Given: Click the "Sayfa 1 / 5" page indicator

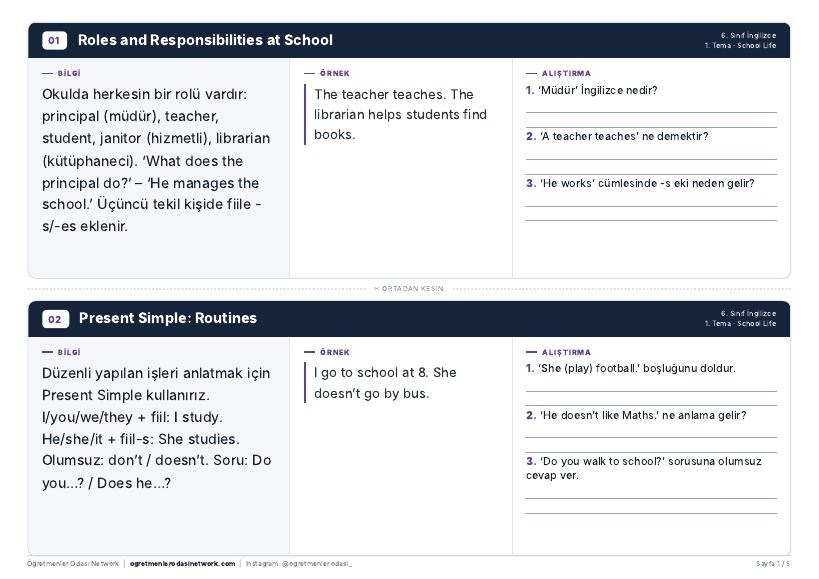Looking at the screenshot, I should tap(773, 564).
